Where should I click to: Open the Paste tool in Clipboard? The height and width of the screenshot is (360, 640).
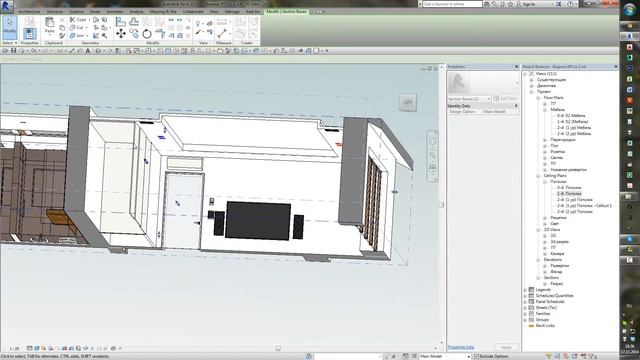[49, 25]
